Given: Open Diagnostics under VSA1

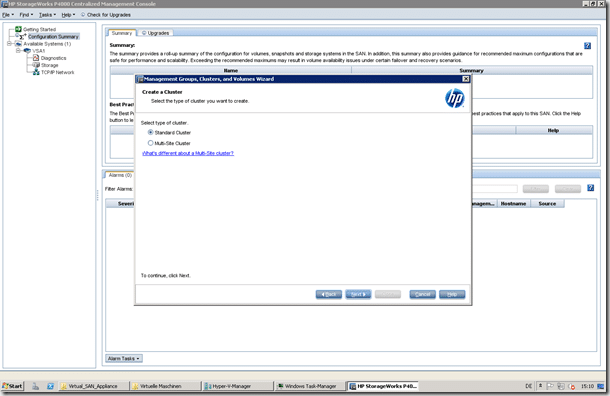Looking at the screenshot, I should point(53,58).
